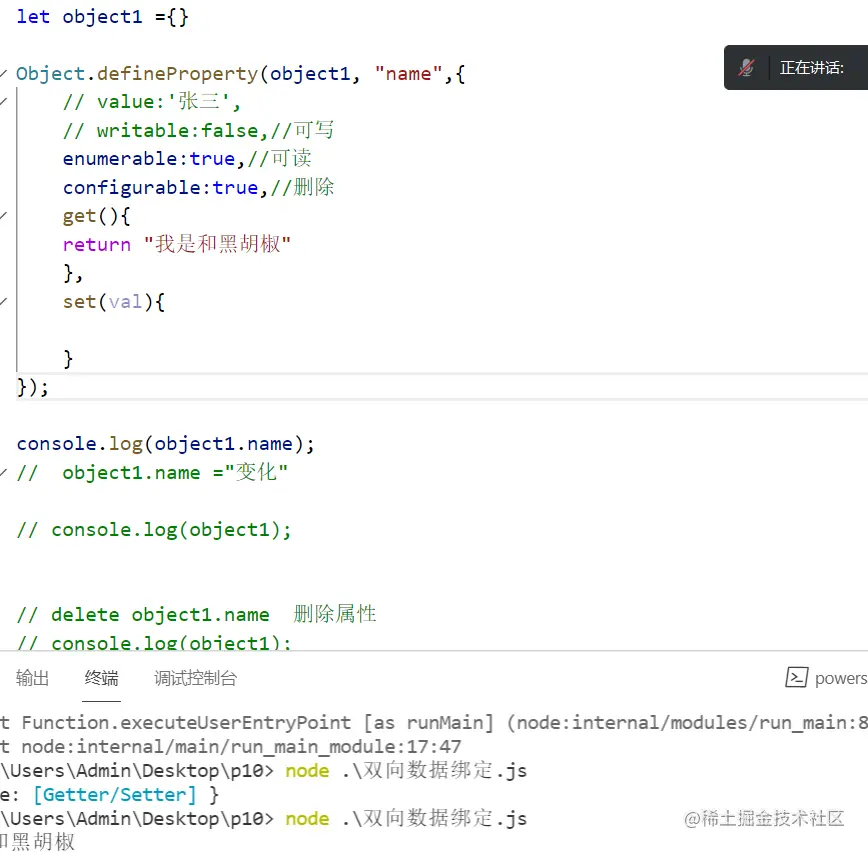Click the muted microphone icon in overlay
Image resolution: width=868 pixels, height=852 pixels.
[746, 68]
